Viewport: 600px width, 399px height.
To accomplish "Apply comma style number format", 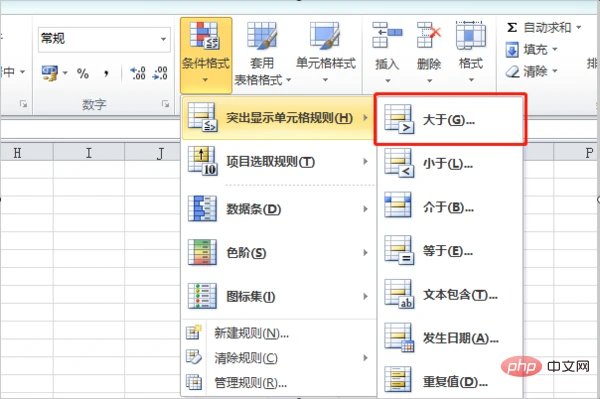I will coord(106,73).
